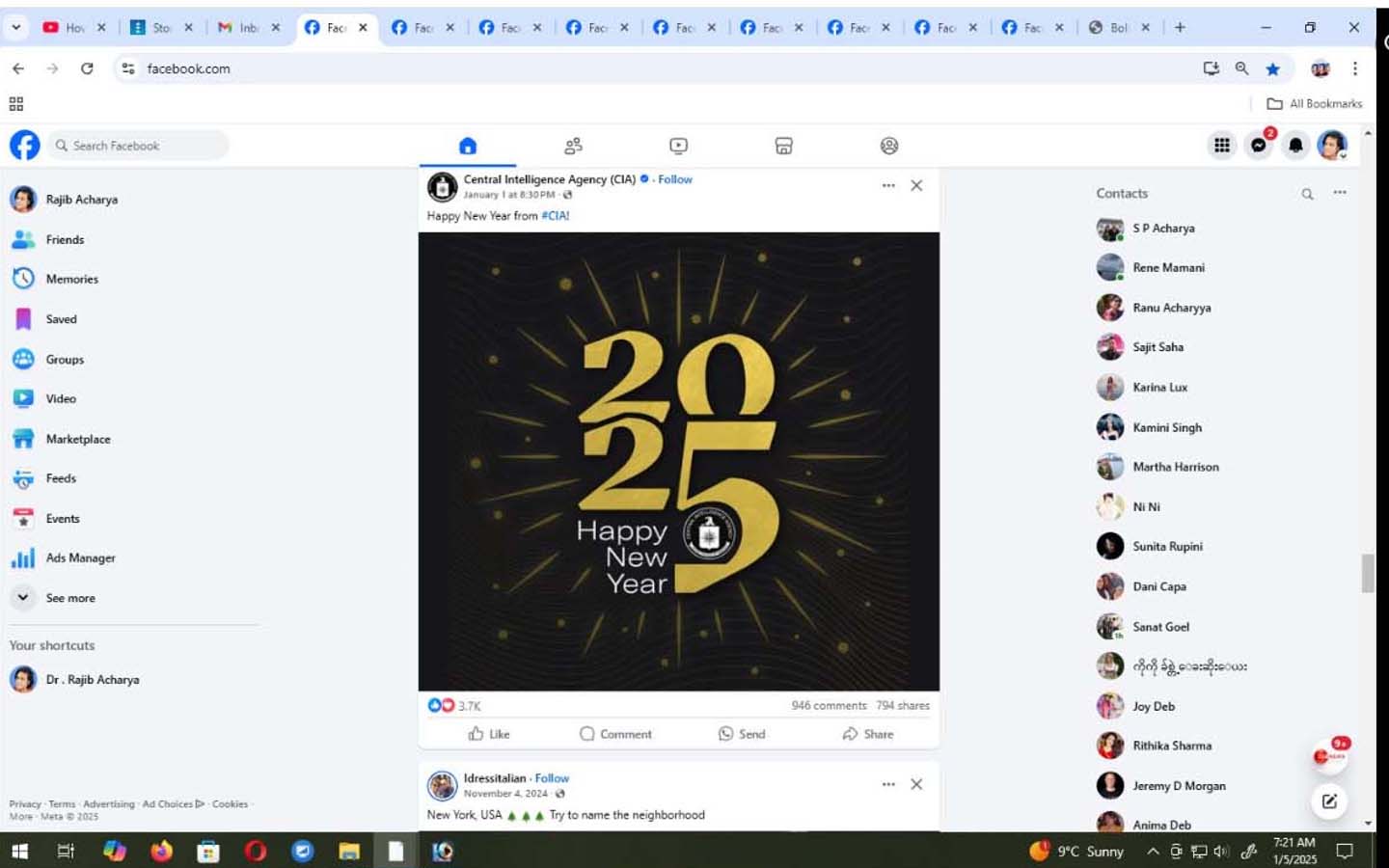Open chat with Jeremy D Morgan
Viewport: 1389px width, 868px height.
tap(1179, 786)
